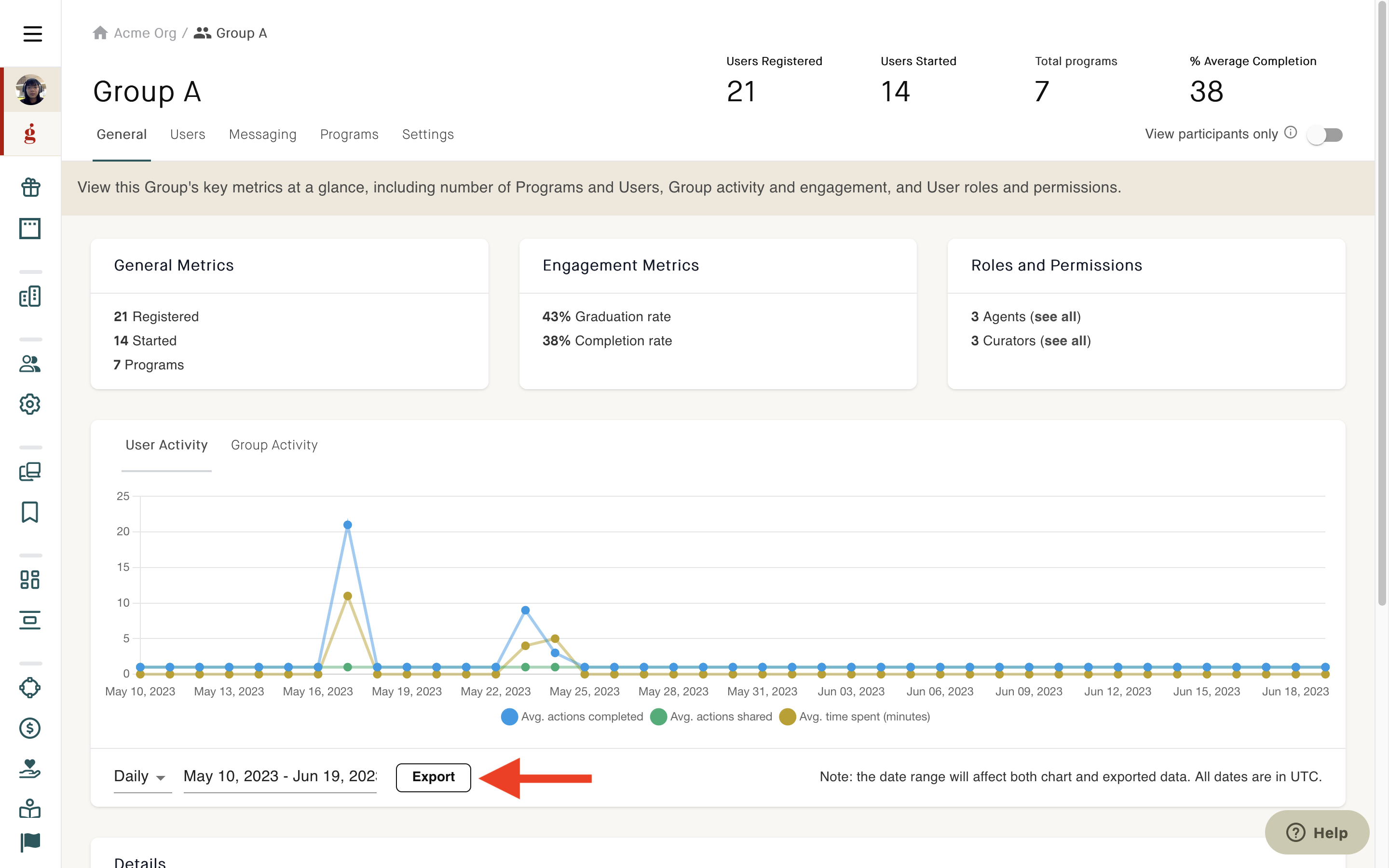Viewport: 1389px width, 868px height.
Task: Open the Programs tab
Action: (350, 135)
